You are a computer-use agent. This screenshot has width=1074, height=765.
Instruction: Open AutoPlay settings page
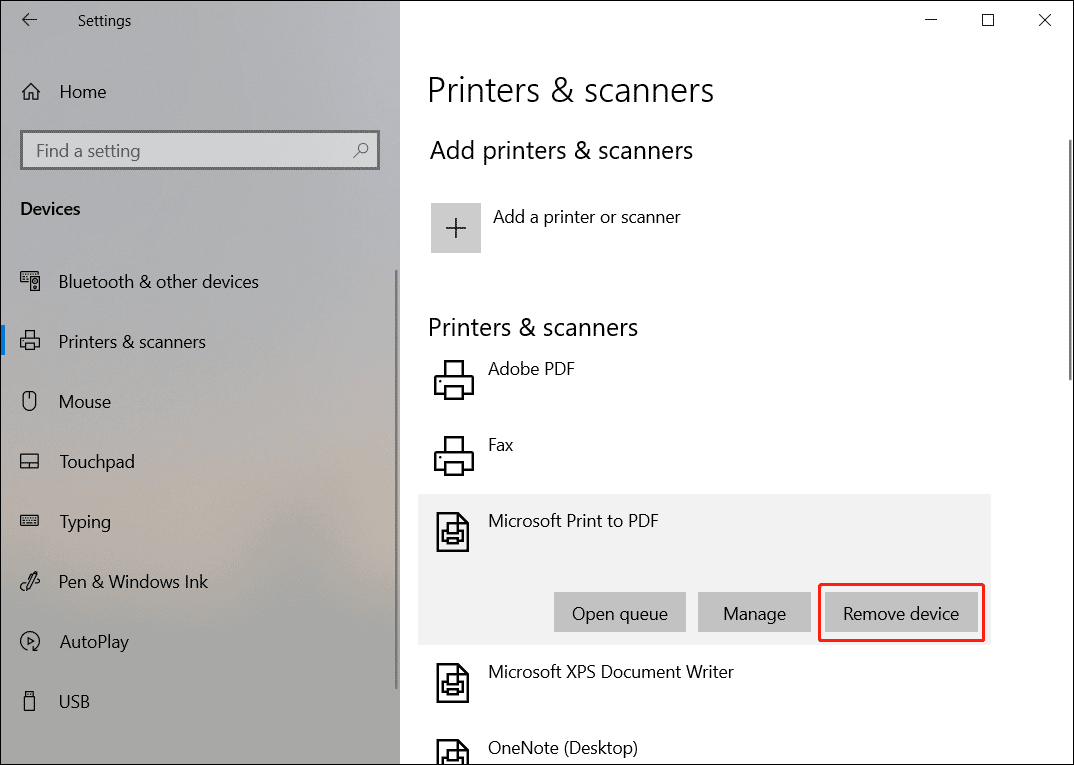click(94, 642)
